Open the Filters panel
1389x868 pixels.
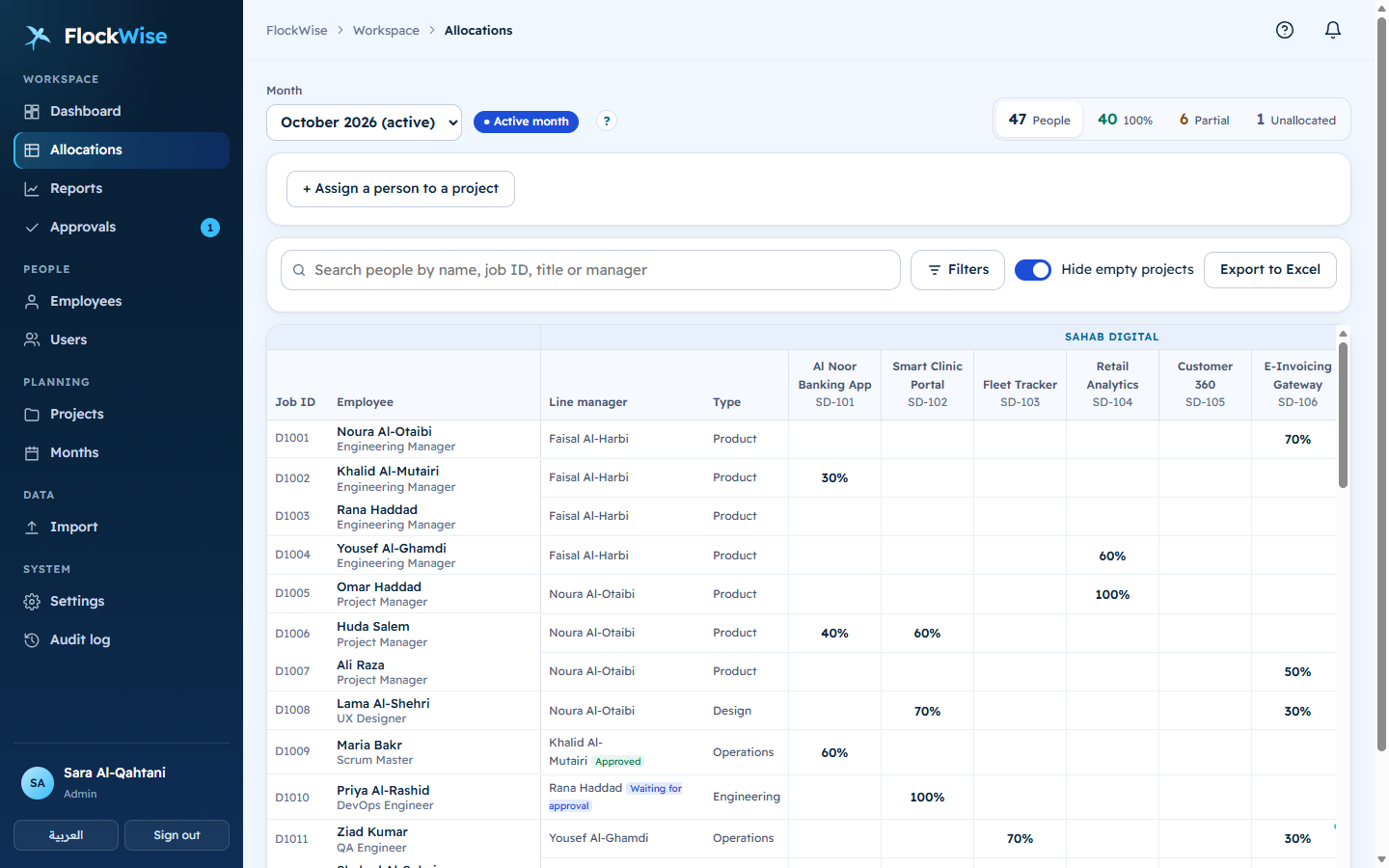958,270
